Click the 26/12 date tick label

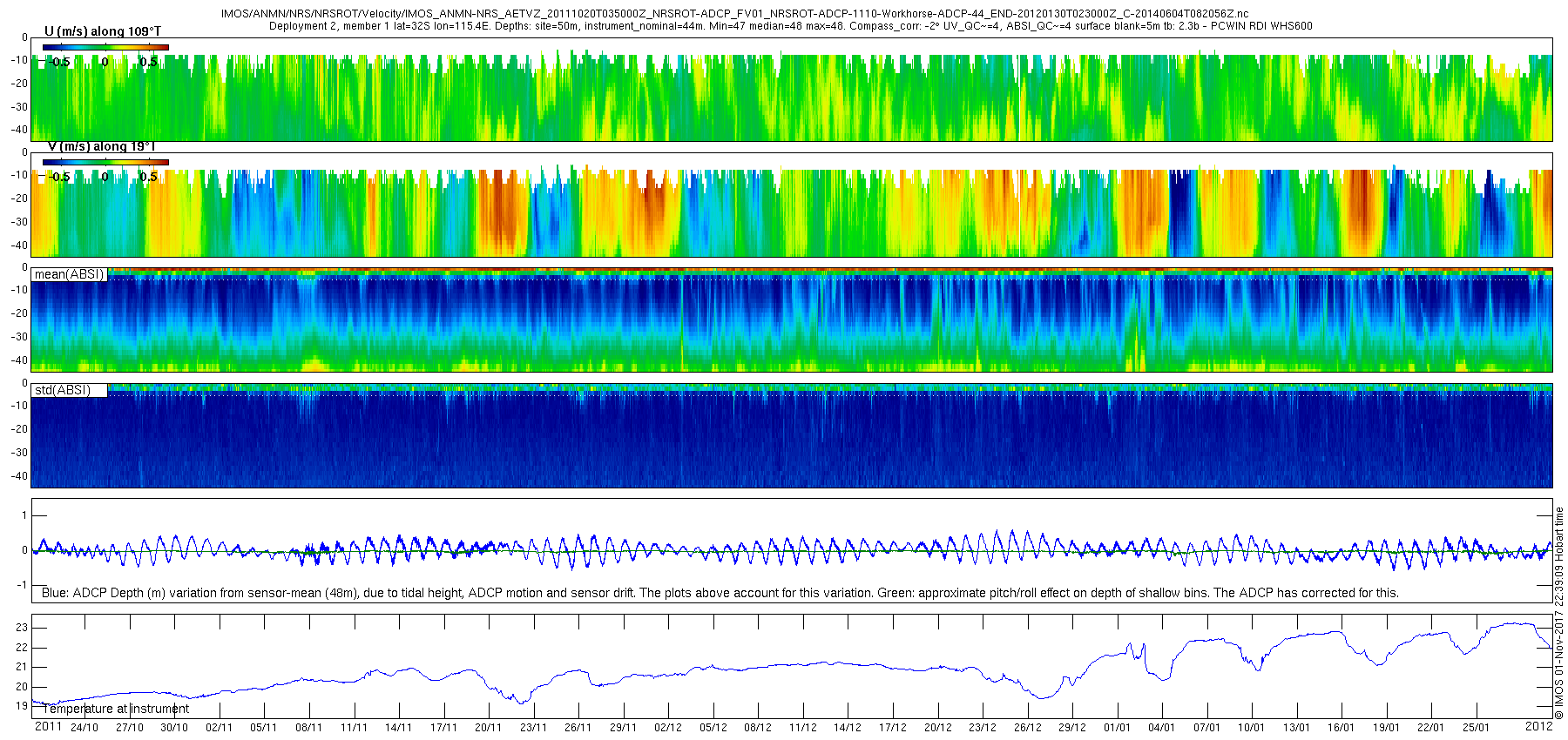(x=1027, y=728)
